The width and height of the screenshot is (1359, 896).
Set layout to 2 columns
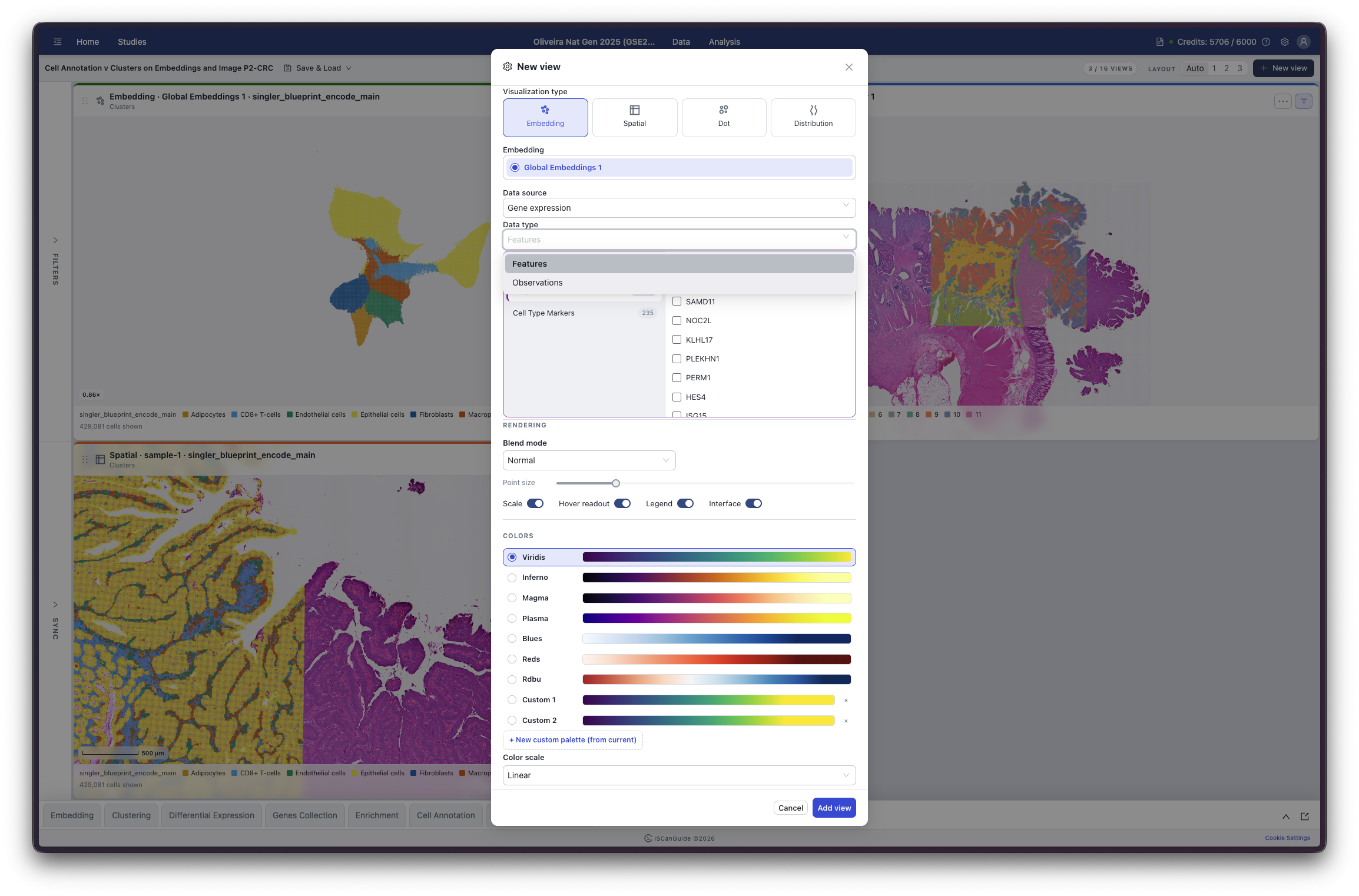pyautogui.click(x=1227, y=68)
